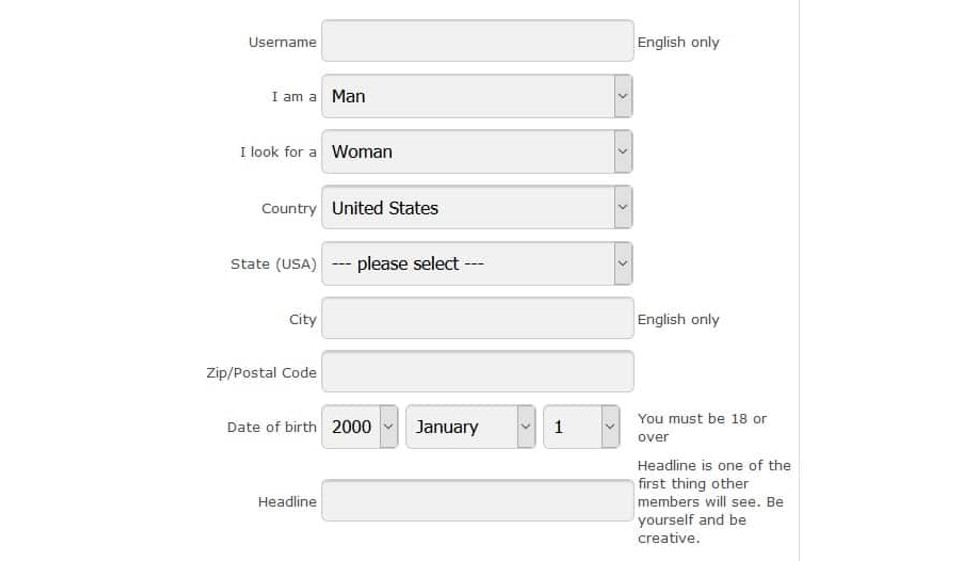
Task: Click into the Zip/Postal Code field
Action: [x=477, y=372]
